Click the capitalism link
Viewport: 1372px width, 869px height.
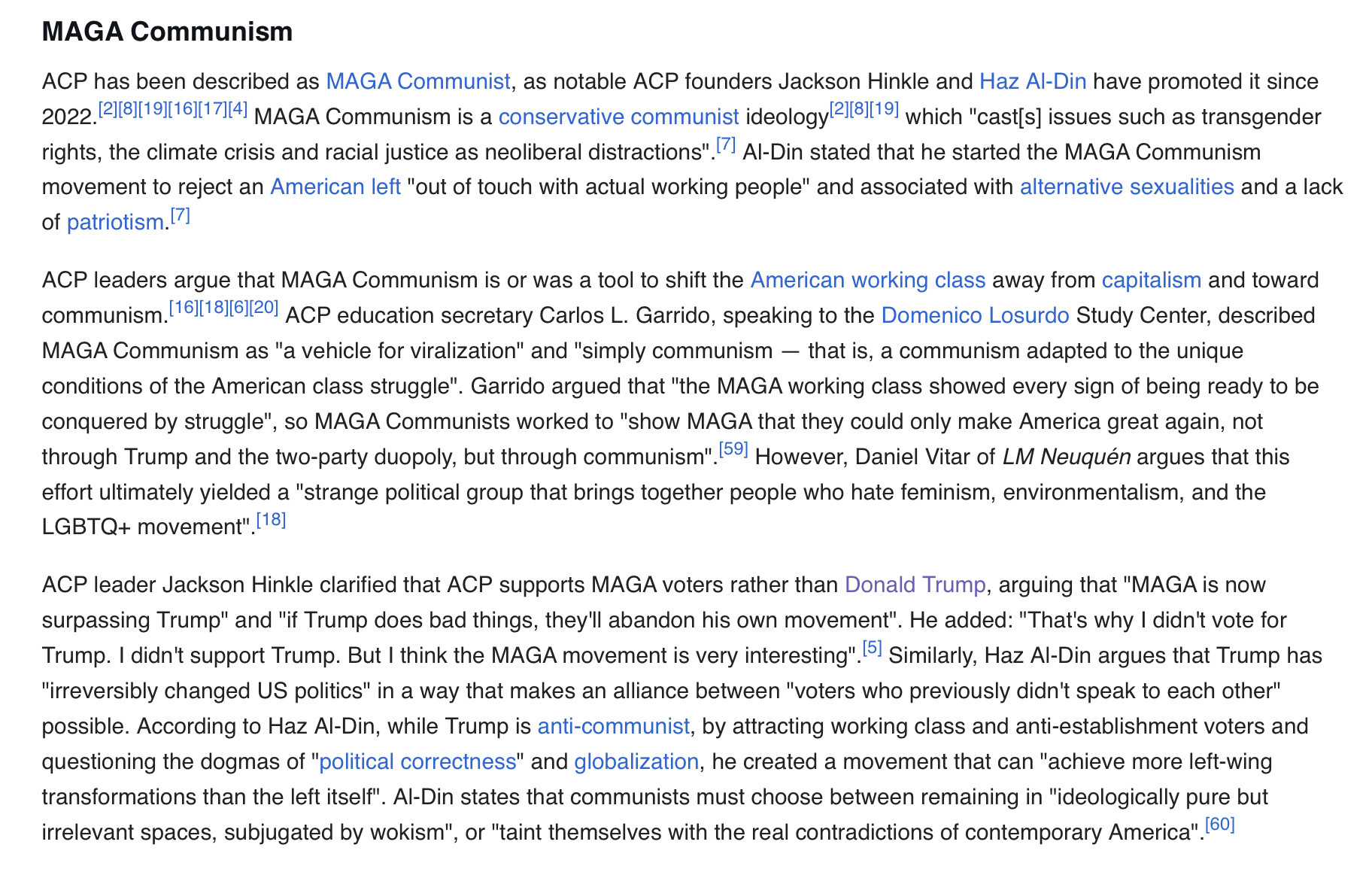(x=1151, y=280)
